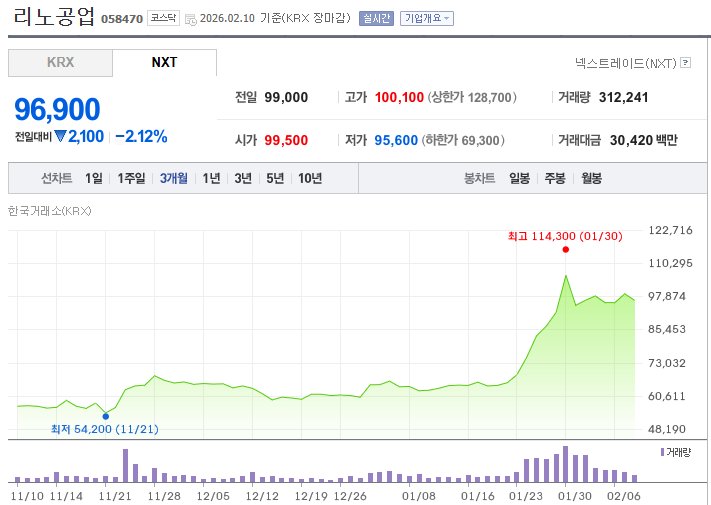Switch to the KRX tab

(60, 63)
